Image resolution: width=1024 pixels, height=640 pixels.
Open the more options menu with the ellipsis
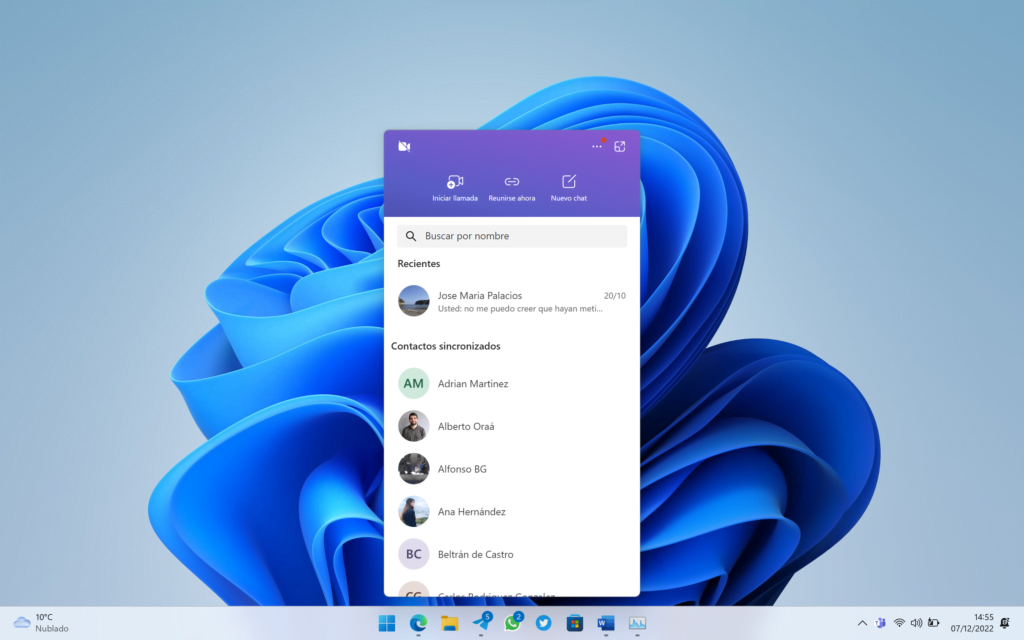tap(596, 146)
